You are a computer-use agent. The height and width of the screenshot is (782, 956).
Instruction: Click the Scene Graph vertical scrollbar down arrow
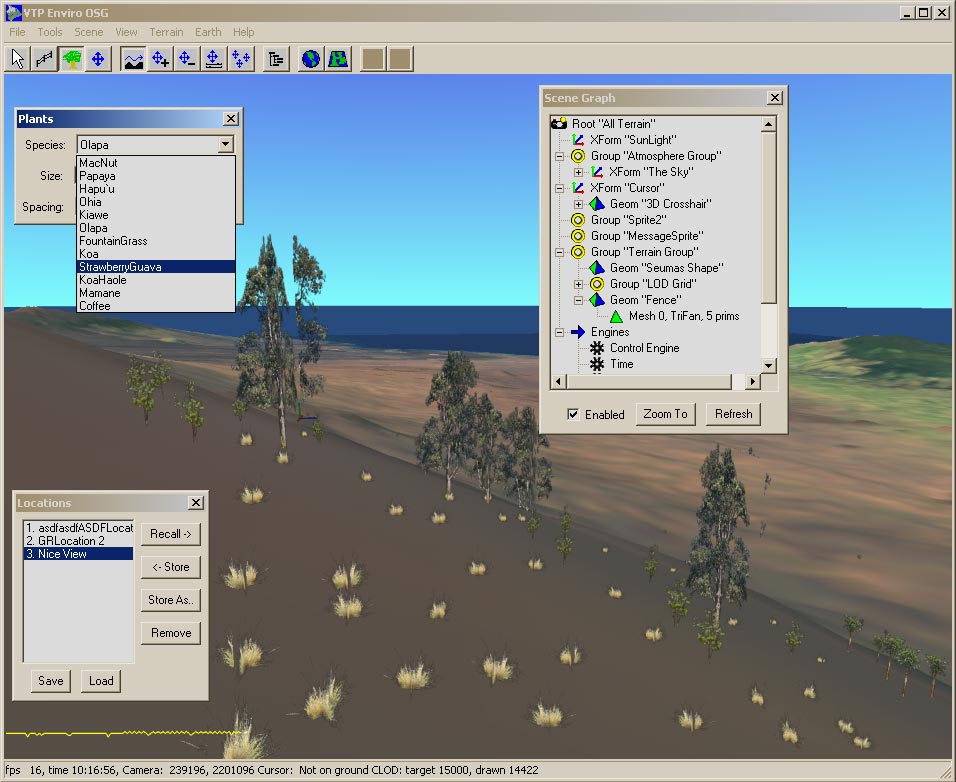click(x=768, y=366)
